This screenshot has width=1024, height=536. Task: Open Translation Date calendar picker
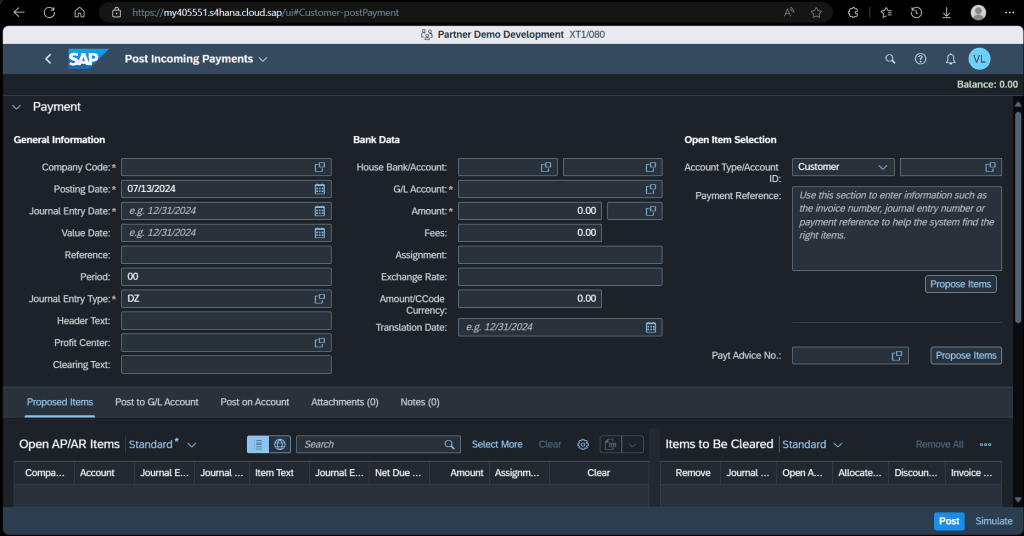[x=651, y=328]
